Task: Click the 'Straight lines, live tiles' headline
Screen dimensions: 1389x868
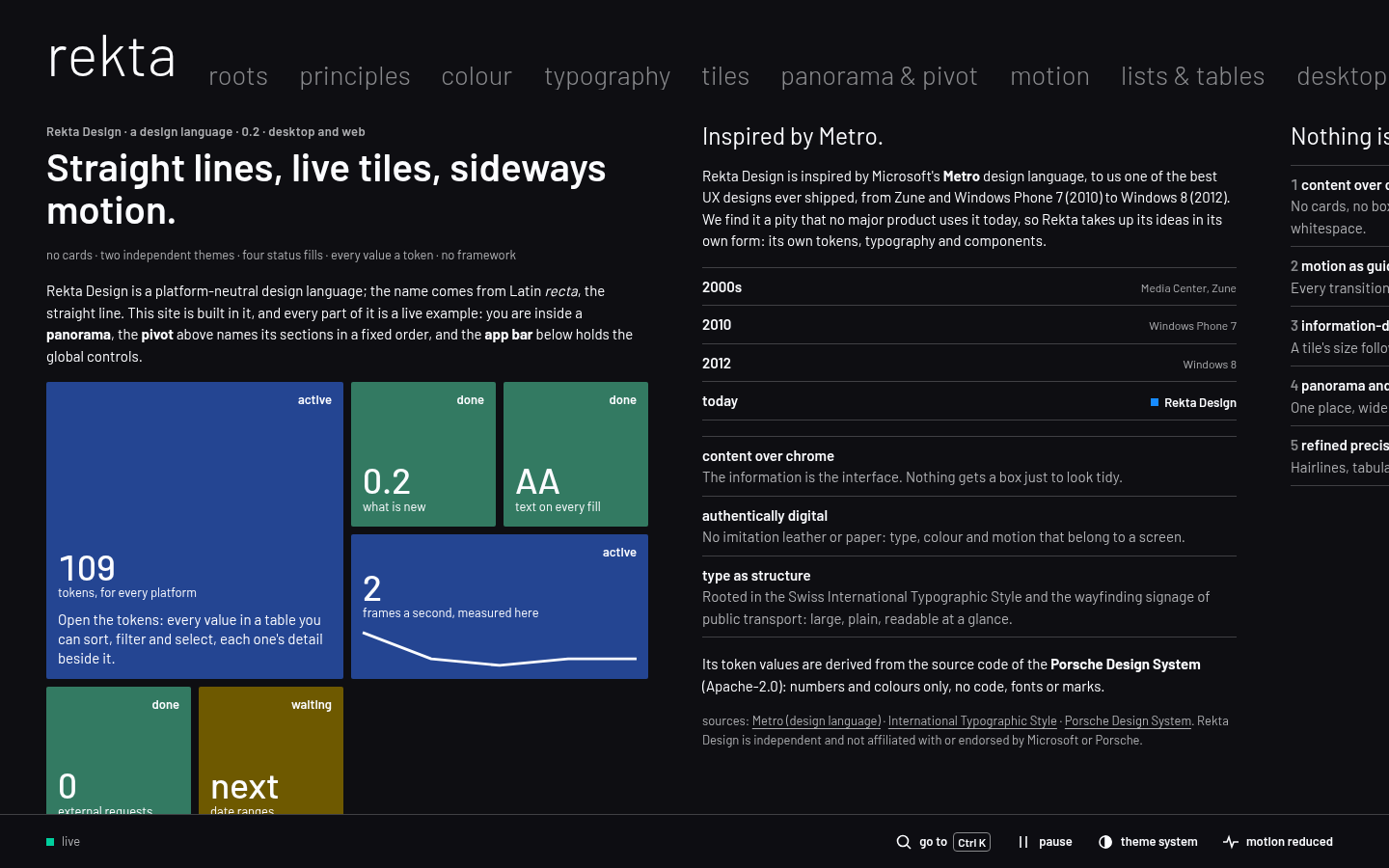Action: 326,189
